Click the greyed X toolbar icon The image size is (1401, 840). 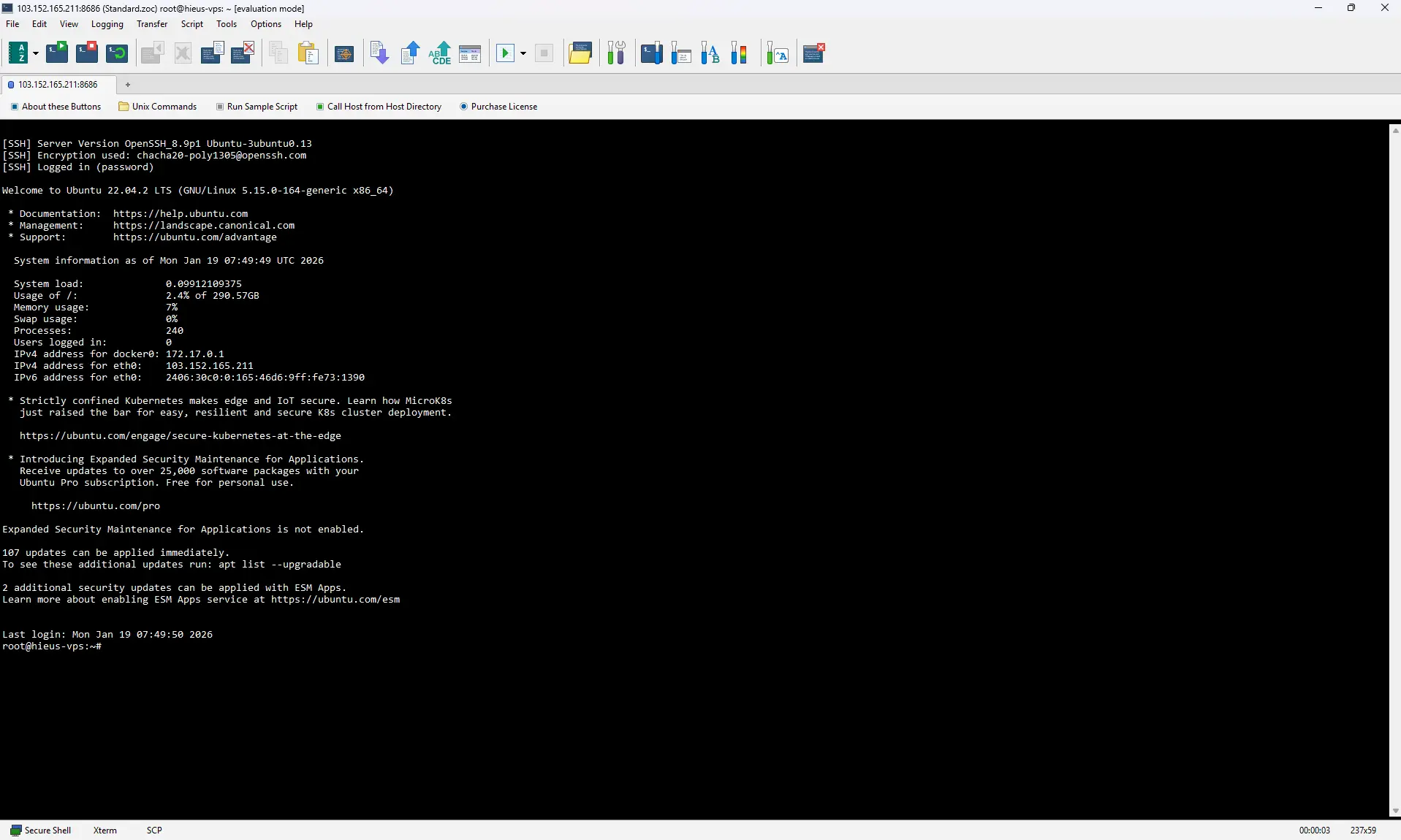click(183, 53)
